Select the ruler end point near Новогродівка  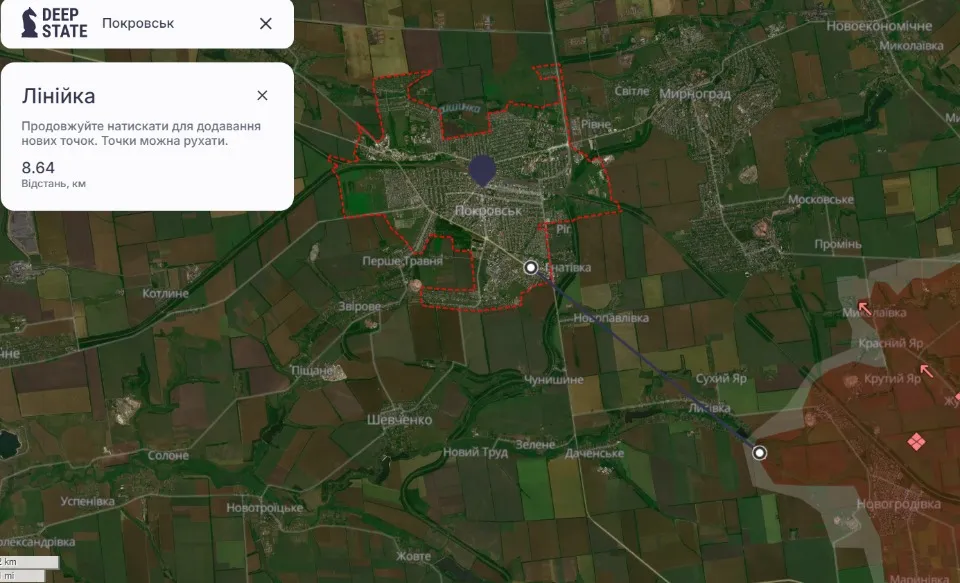pyautogui.click(x=759, y=453)
